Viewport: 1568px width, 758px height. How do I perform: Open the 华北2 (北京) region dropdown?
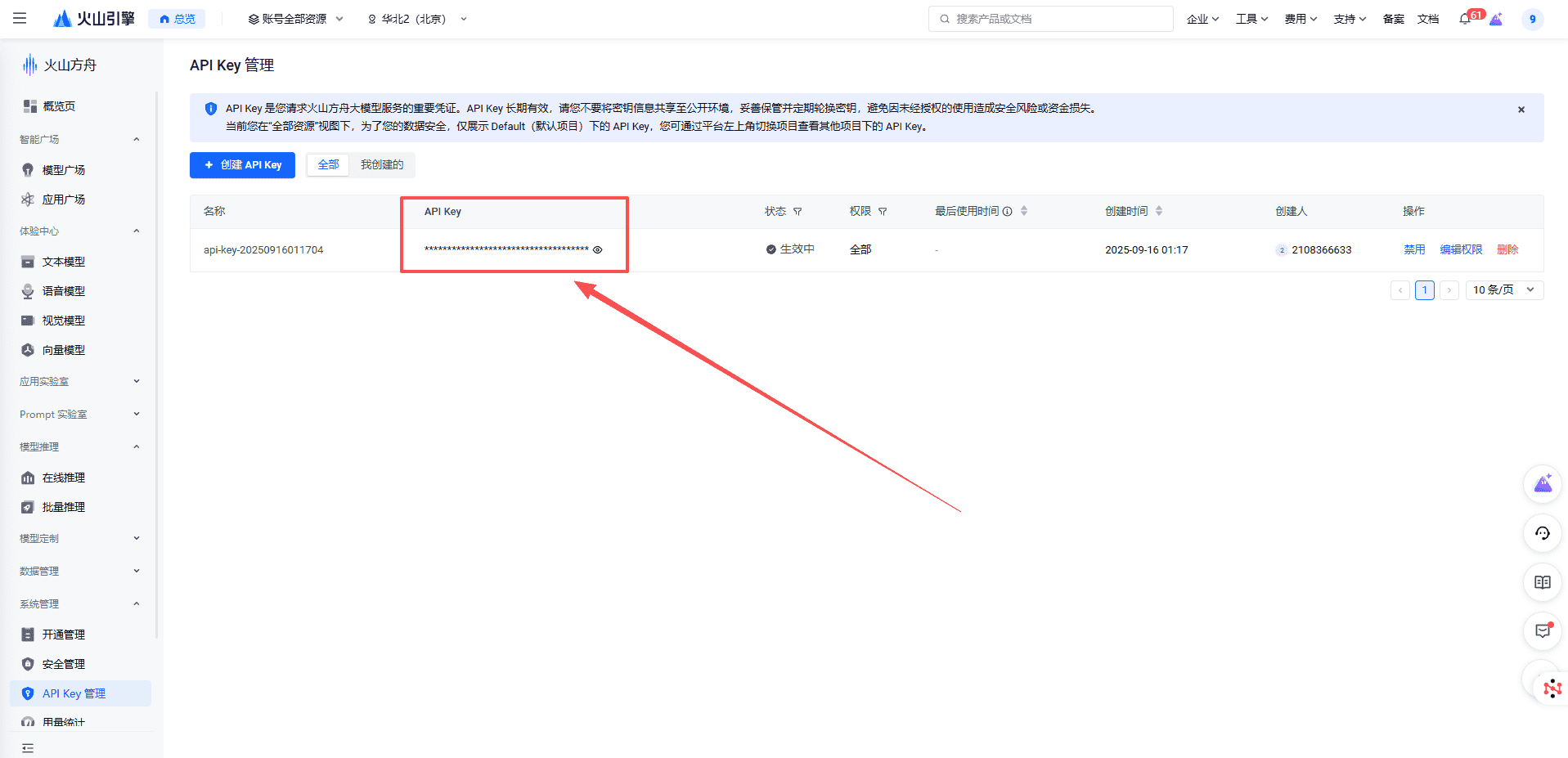click(x=417, y=19)
